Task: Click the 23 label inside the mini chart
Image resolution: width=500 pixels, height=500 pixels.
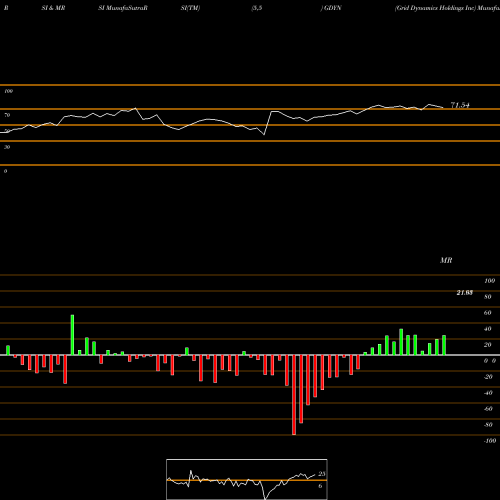Action: tap(322, 474)
